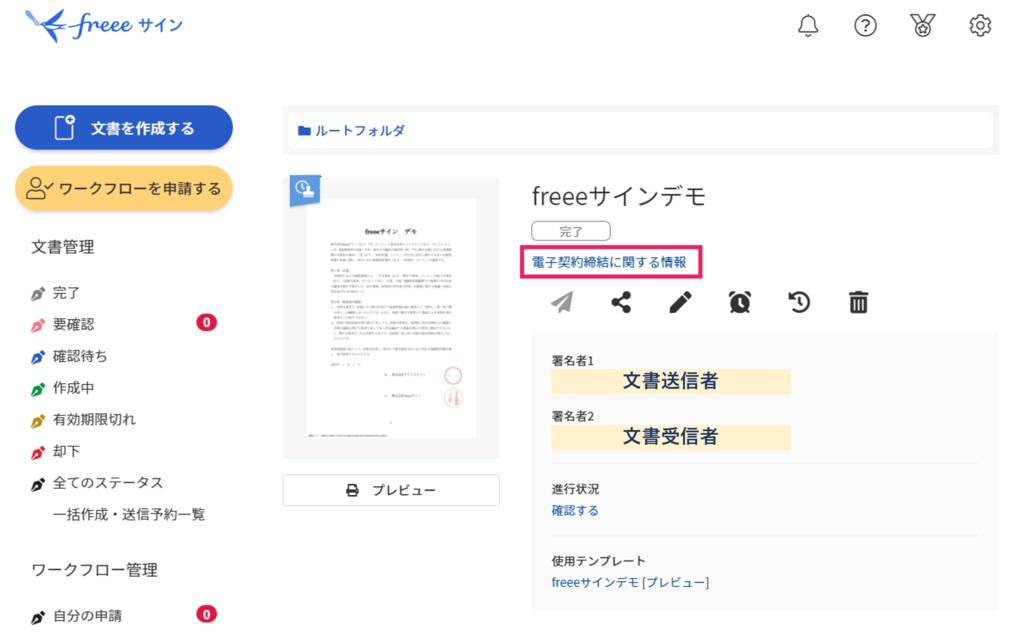Click the pencil edit icon
Viewport: 1024px width, 632px height.
[x=680, y=302]
